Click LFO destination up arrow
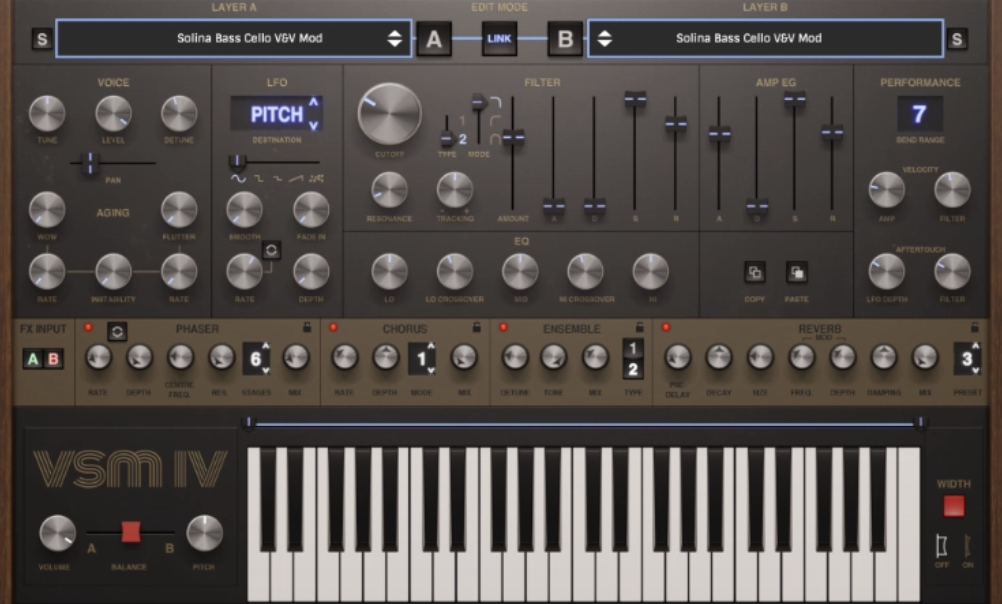1002x604 pixels. click(314, 102)
